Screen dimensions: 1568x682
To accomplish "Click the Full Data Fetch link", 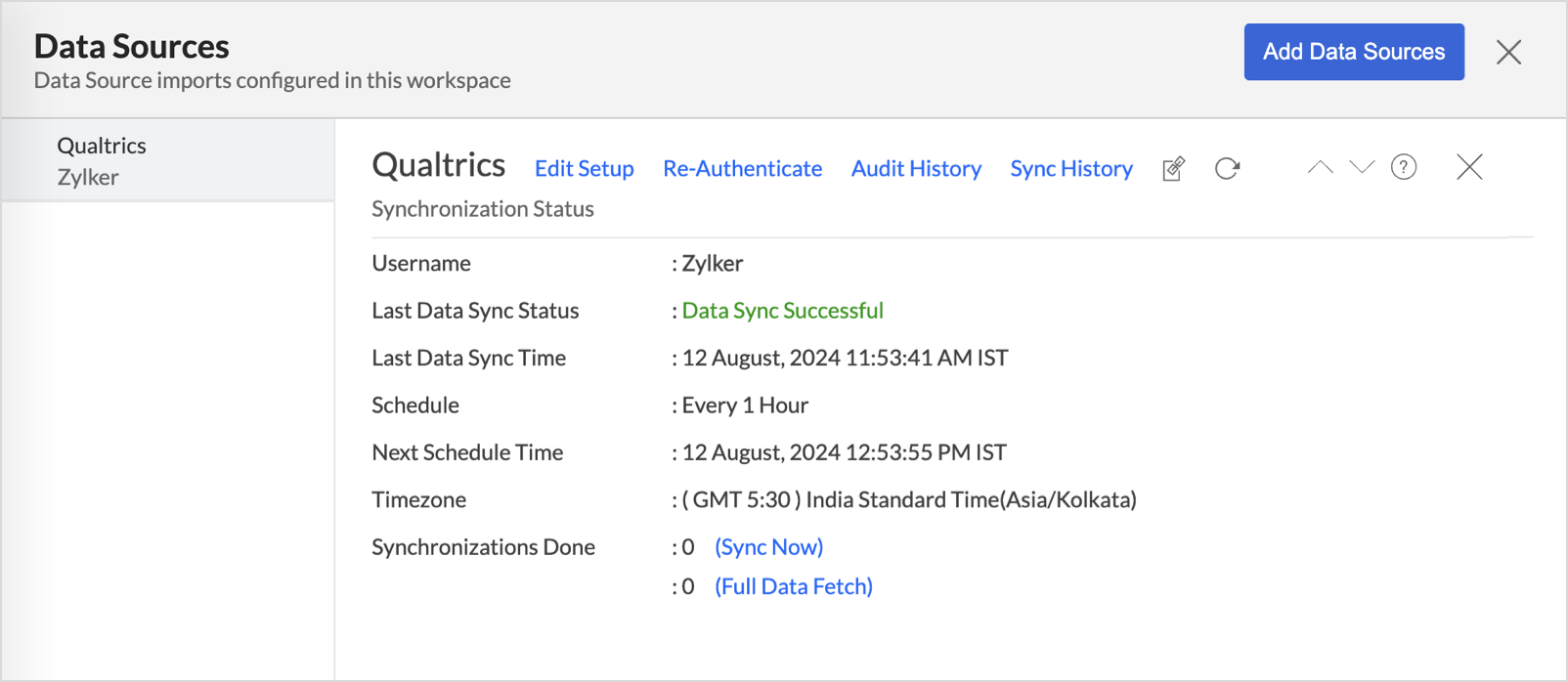I will [x=794, y=586].
